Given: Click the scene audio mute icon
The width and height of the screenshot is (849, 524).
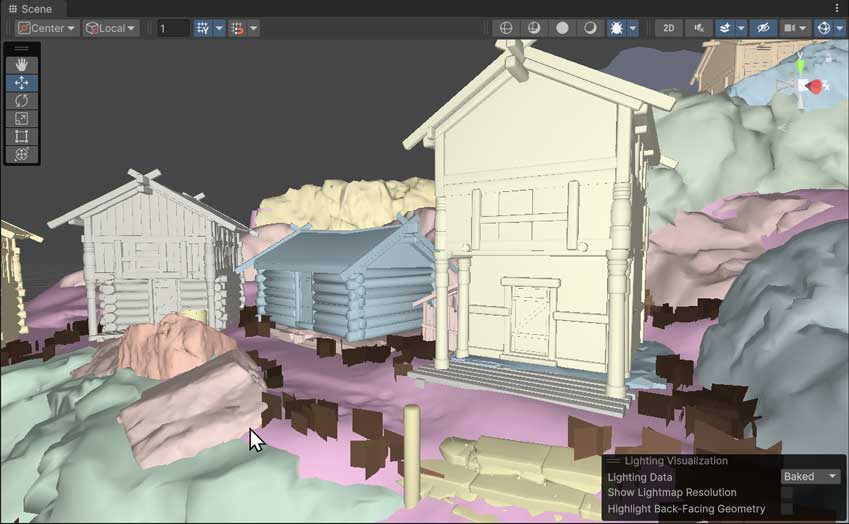Looking at the screenshot, I should point(697,28).
